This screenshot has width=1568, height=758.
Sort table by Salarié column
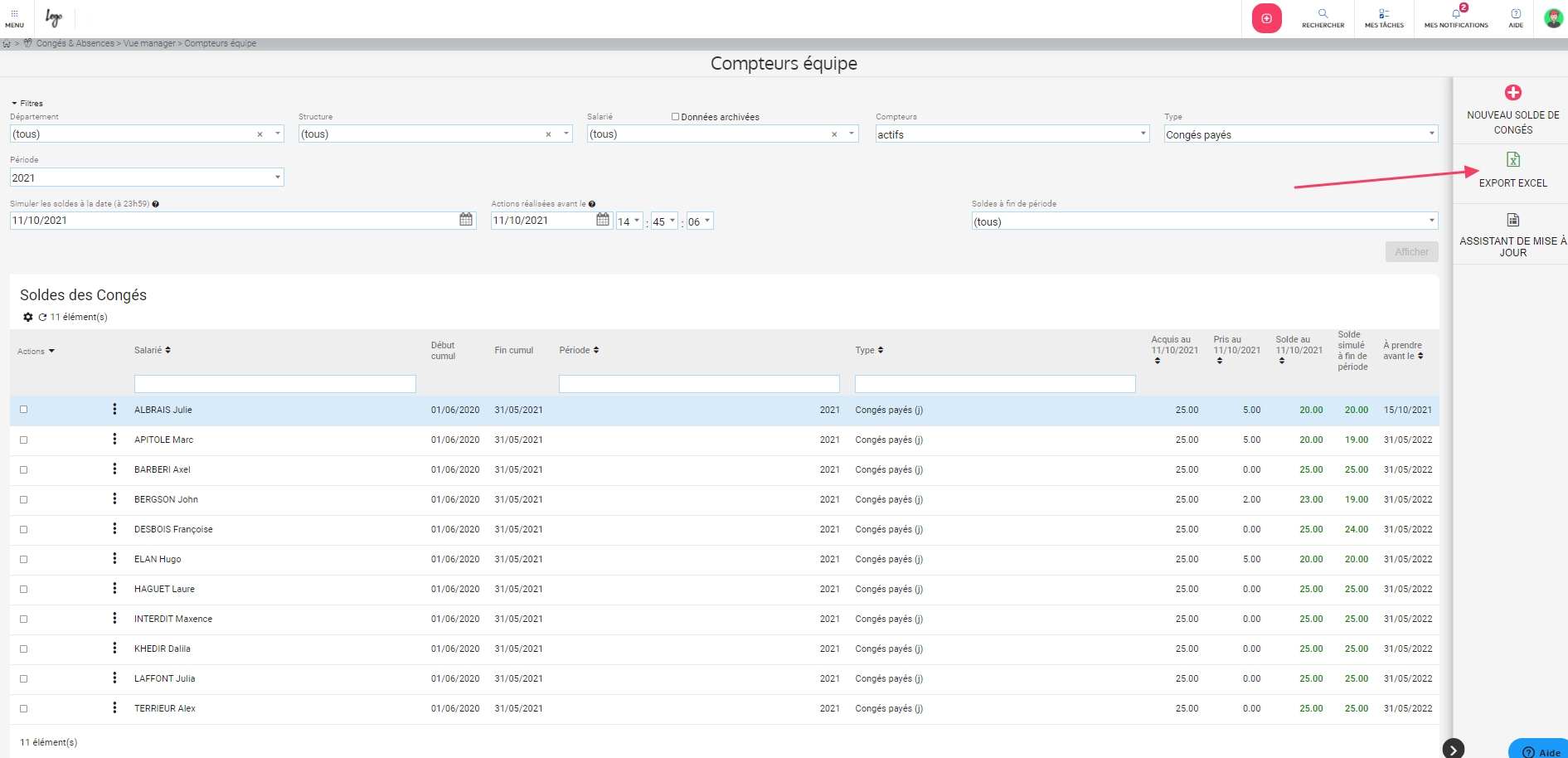[153, 350]
